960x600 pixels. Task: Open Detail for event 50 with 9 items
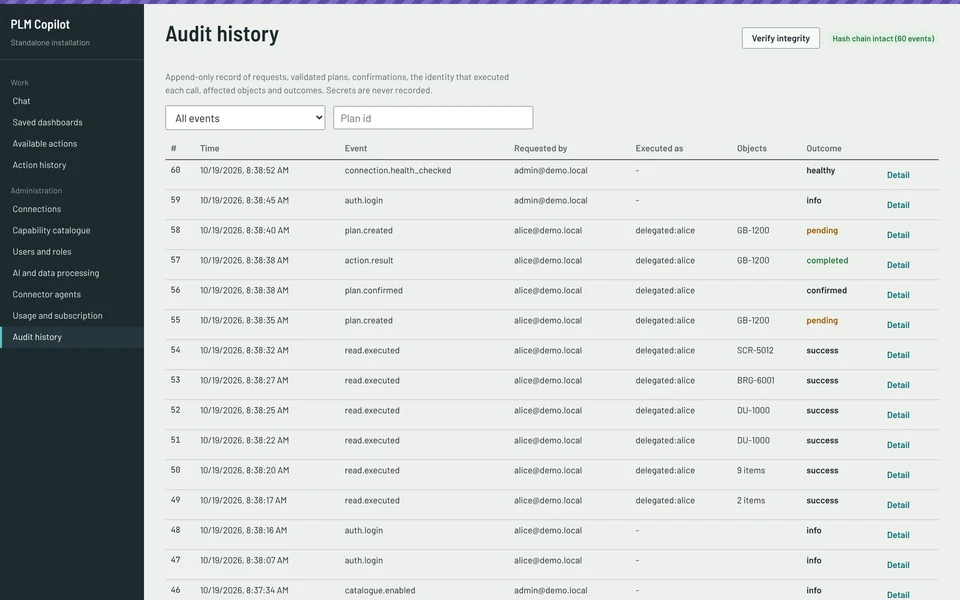[x=898, y=475]
